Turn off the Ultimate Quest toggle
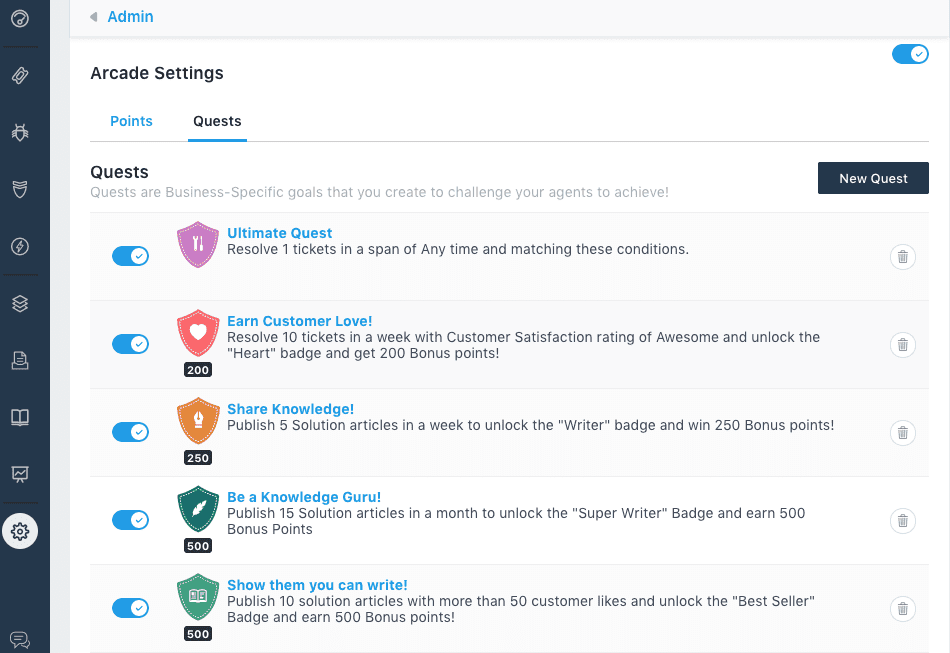950x653 pixels. pyautogui.click(x=130, y=255)
